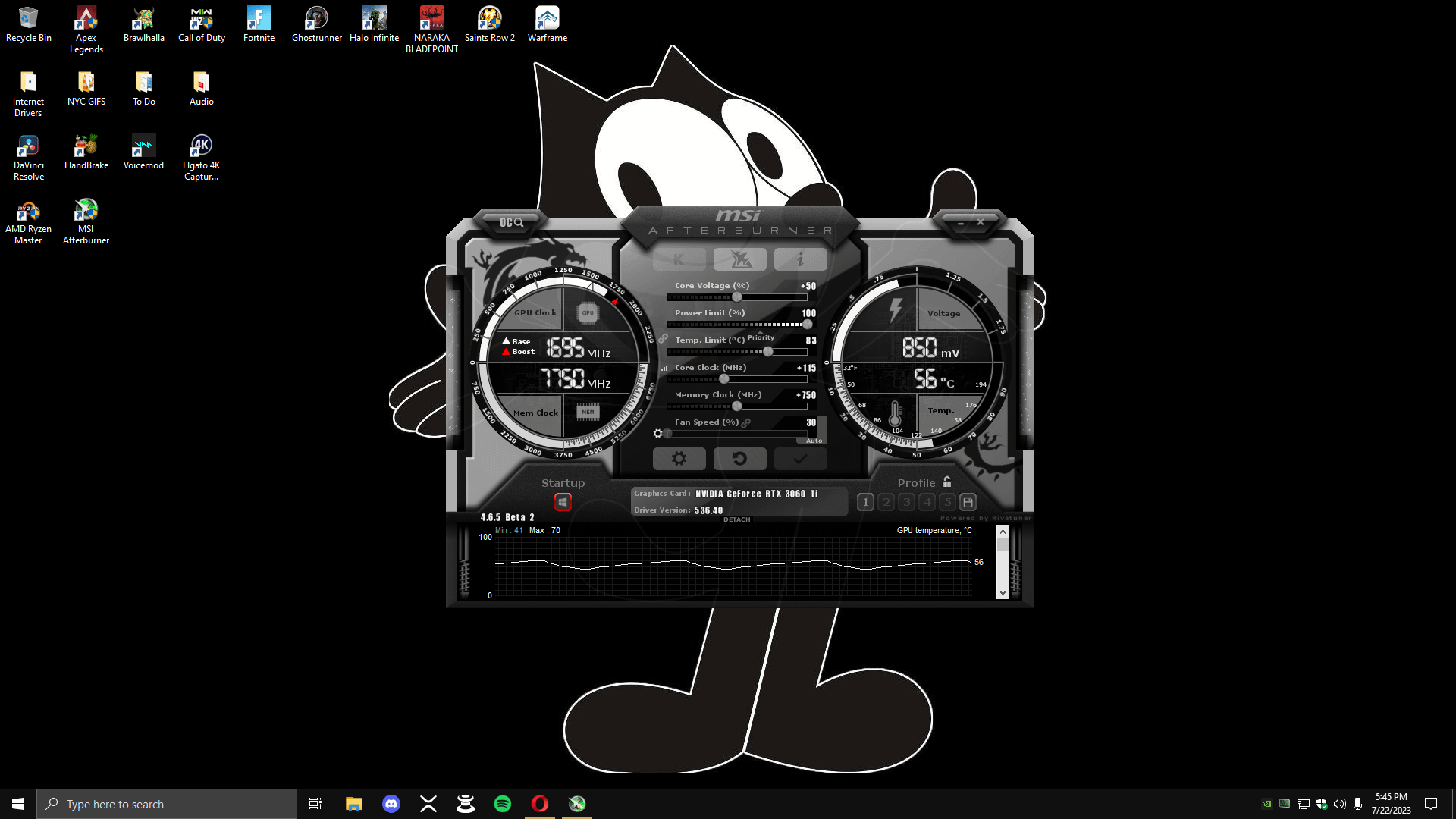Click the Fan Speed slider handle
This screenshot has width=1456, height=819.
667,434
